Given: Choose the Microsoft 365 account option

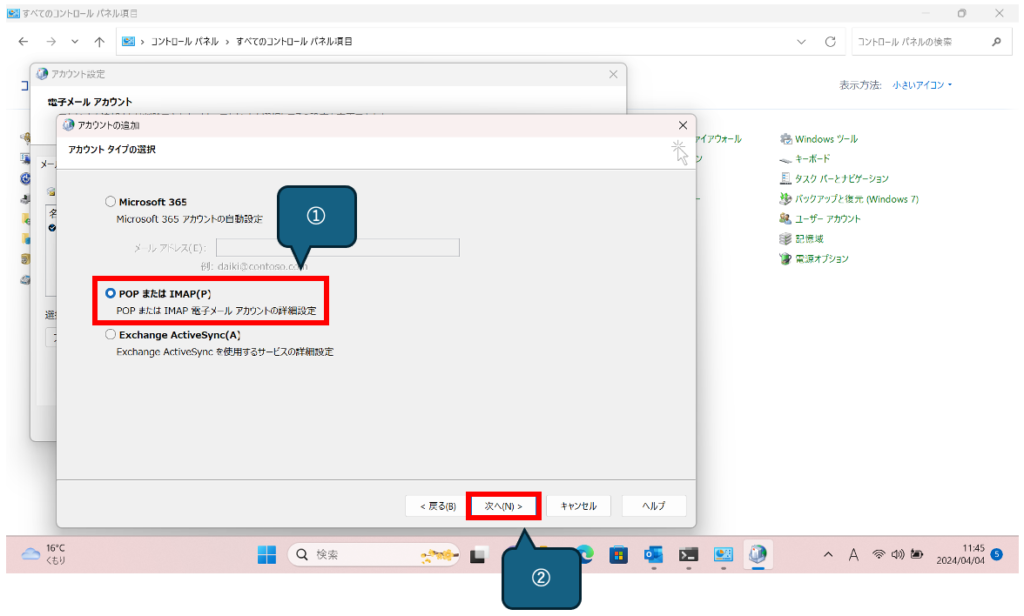Looking at the screenshot, I should click(x=110, y=201).
